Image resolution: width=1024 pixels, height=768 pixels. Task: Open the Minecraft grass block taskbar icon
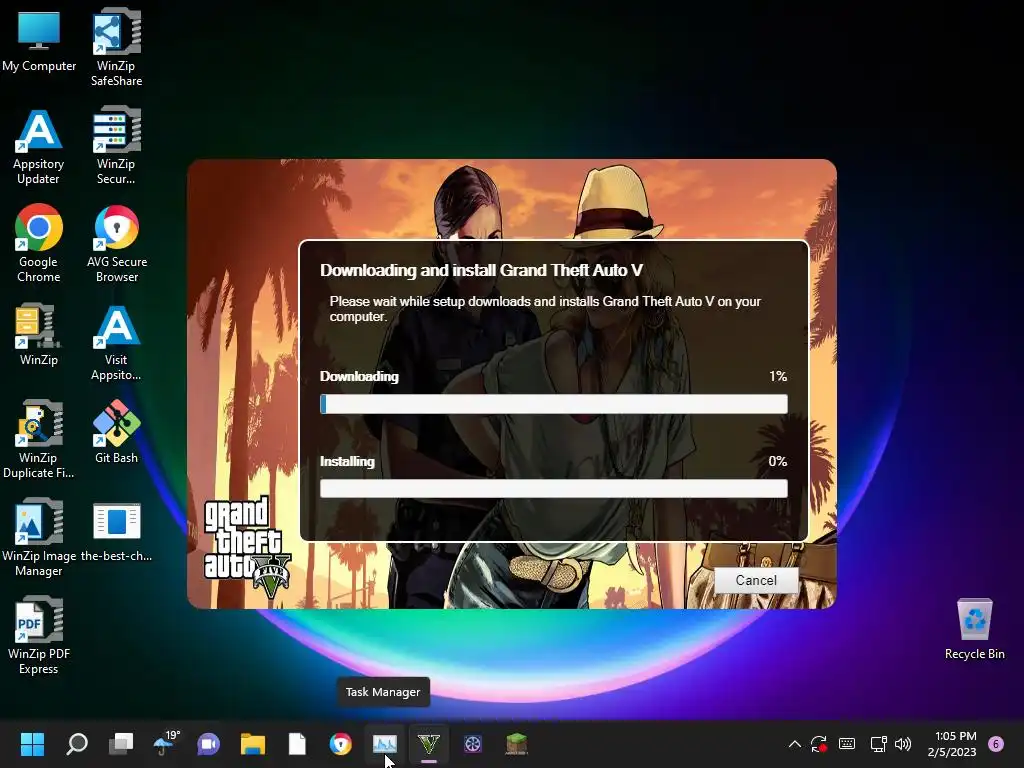517,744
